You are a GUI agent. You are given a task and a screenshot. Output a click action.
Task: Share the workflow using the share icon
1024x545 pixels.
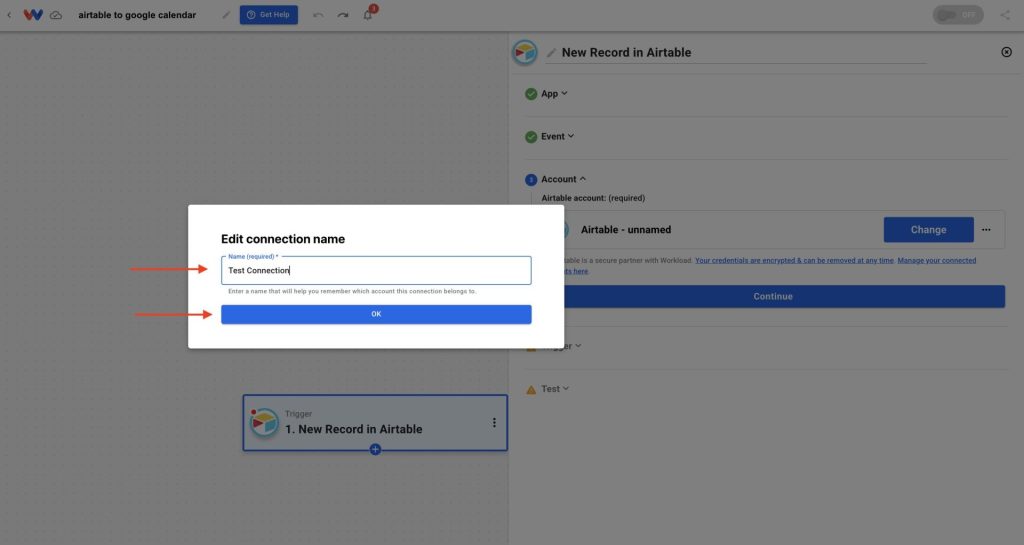click(1004, 15)
